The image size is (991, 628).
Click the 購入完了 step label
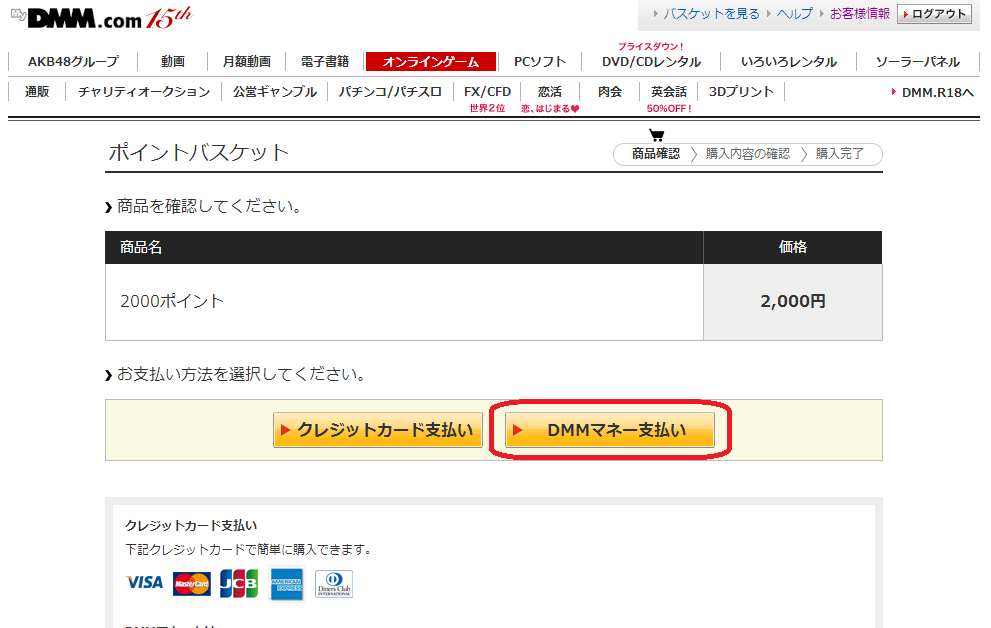[x=839, y=154]
